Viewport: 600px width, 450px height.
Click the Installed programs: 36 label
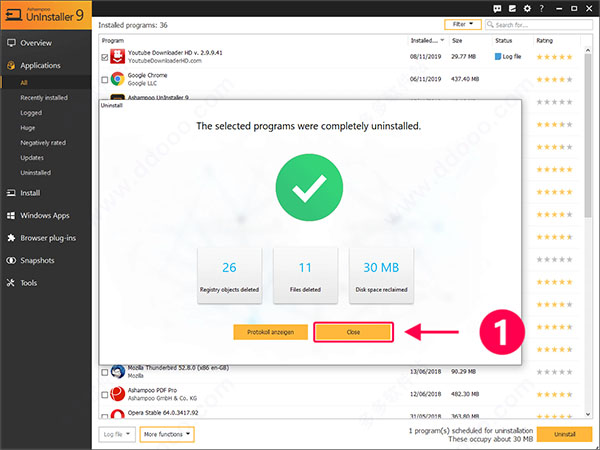tap(133, 25)
